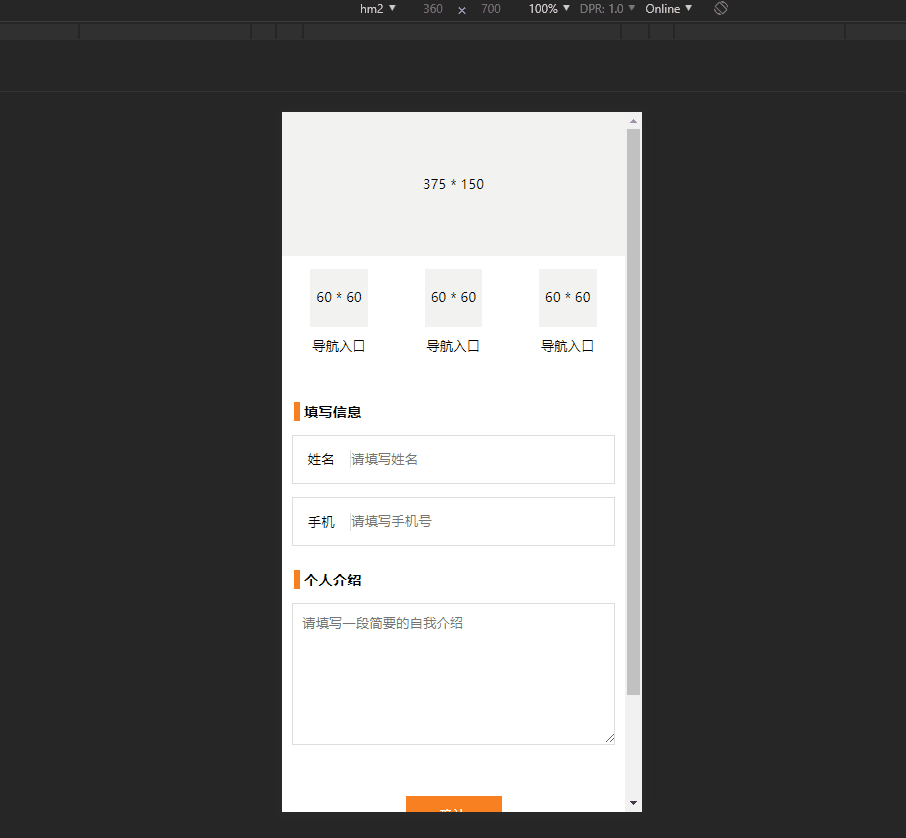The image size is (906, 838).
Task: Click the textarea resize handle corner
Action: tap(610, 738)
